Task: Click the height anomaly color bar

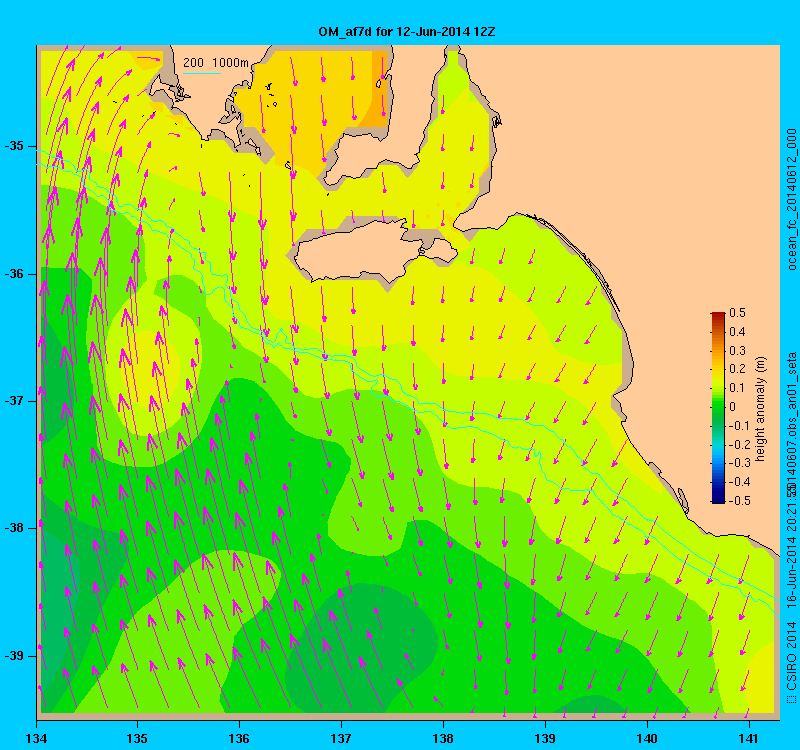Action: coord(718,407)
